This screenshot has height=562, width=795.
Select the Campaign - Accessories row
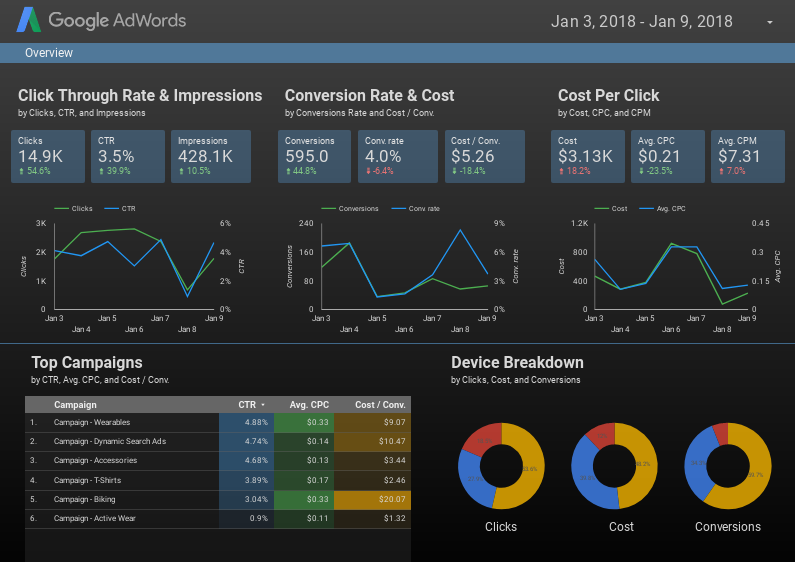coord(218,461)
